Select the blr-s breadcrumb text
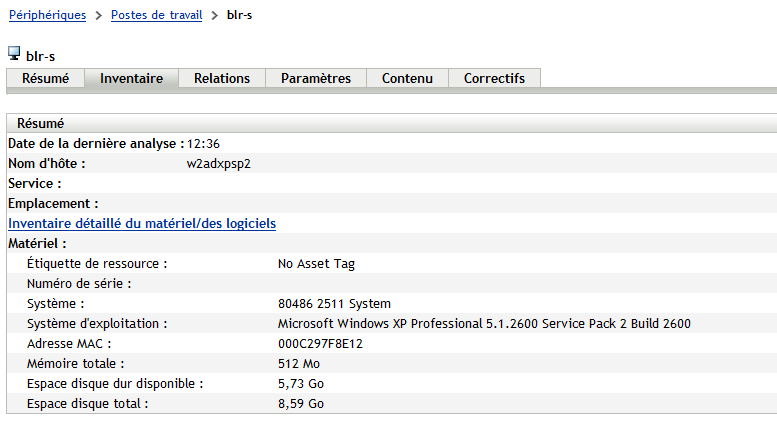 pos(240,15)
